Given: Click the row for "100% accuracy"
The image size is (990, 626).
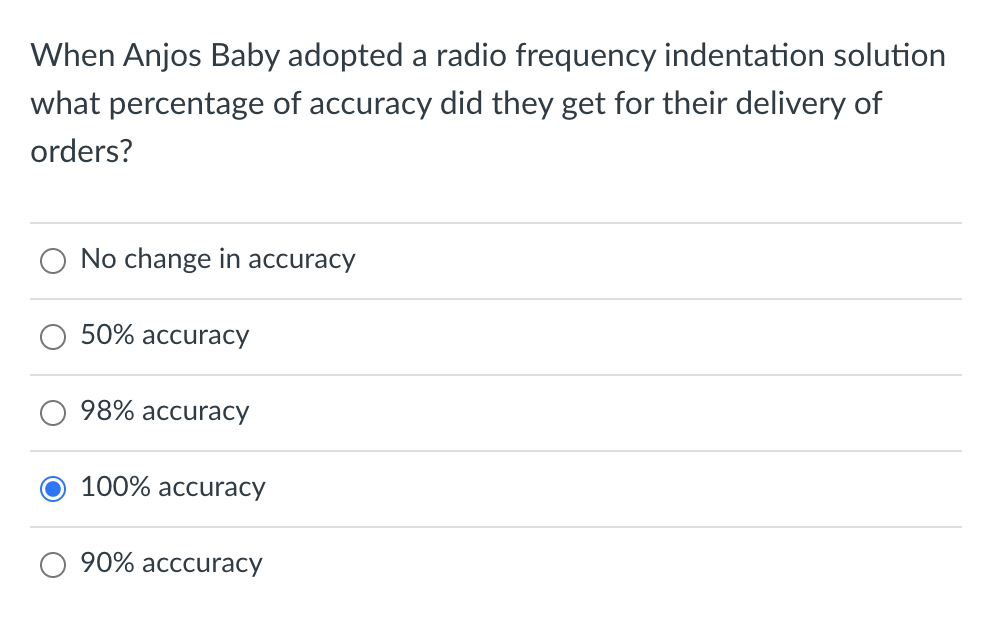Looking at the screenshot, I should point(400,488).
